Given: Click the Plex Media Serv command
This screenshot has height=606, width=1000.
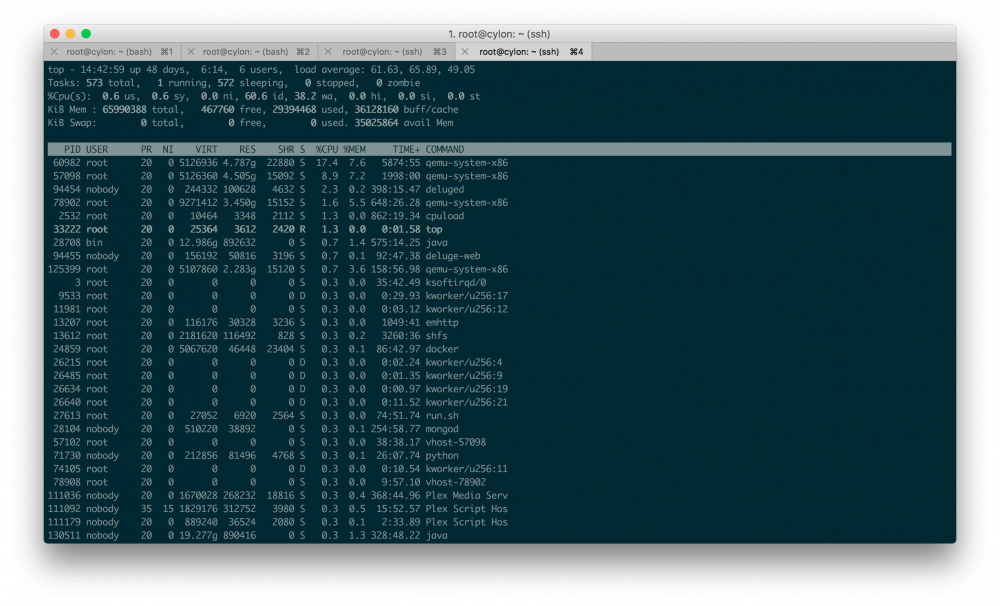Looking at the screenshot, I should pos(466,496).
